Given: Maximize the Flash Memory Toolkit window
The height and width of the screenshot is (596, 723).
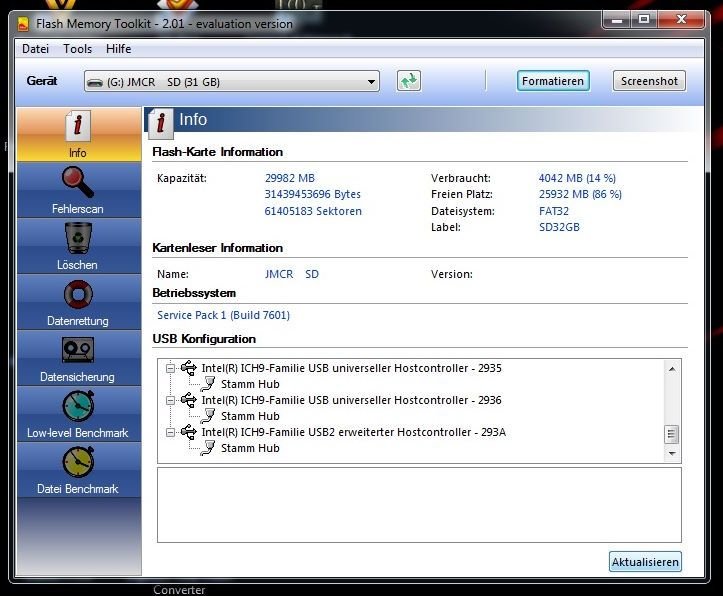Looking at the screenshot, I should point(644,19).
